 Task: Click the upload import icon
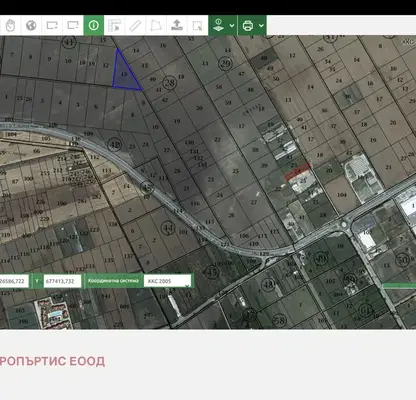177,25
